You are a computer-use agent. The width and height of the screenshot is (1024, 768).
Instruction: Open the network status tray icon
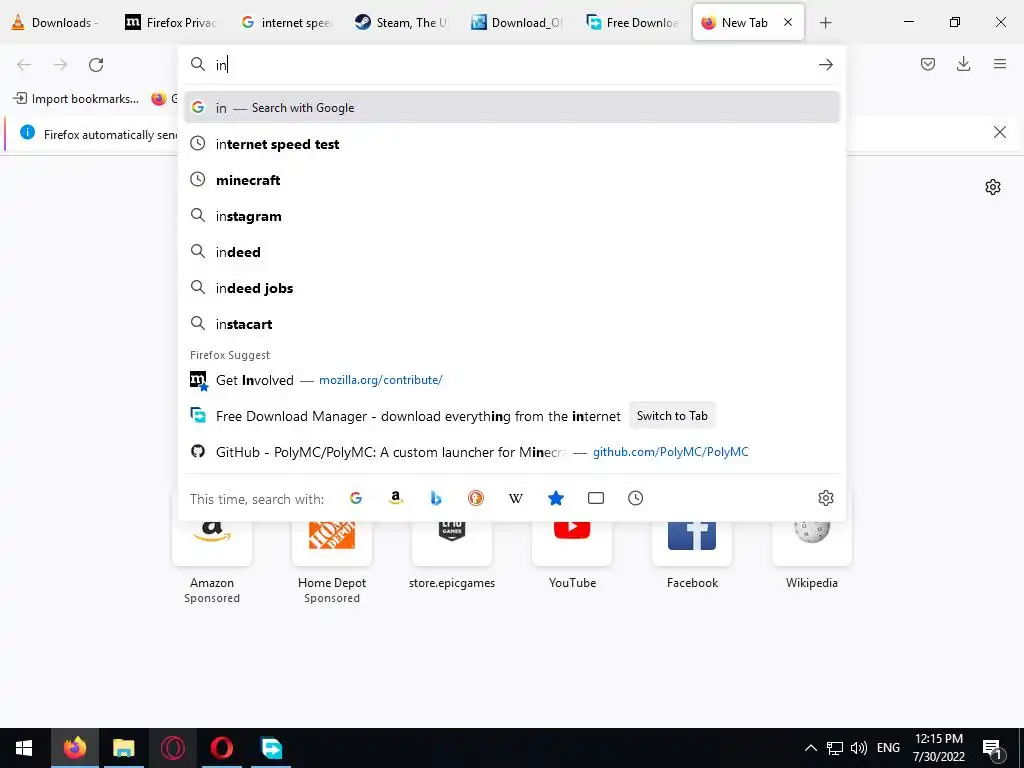835,748
